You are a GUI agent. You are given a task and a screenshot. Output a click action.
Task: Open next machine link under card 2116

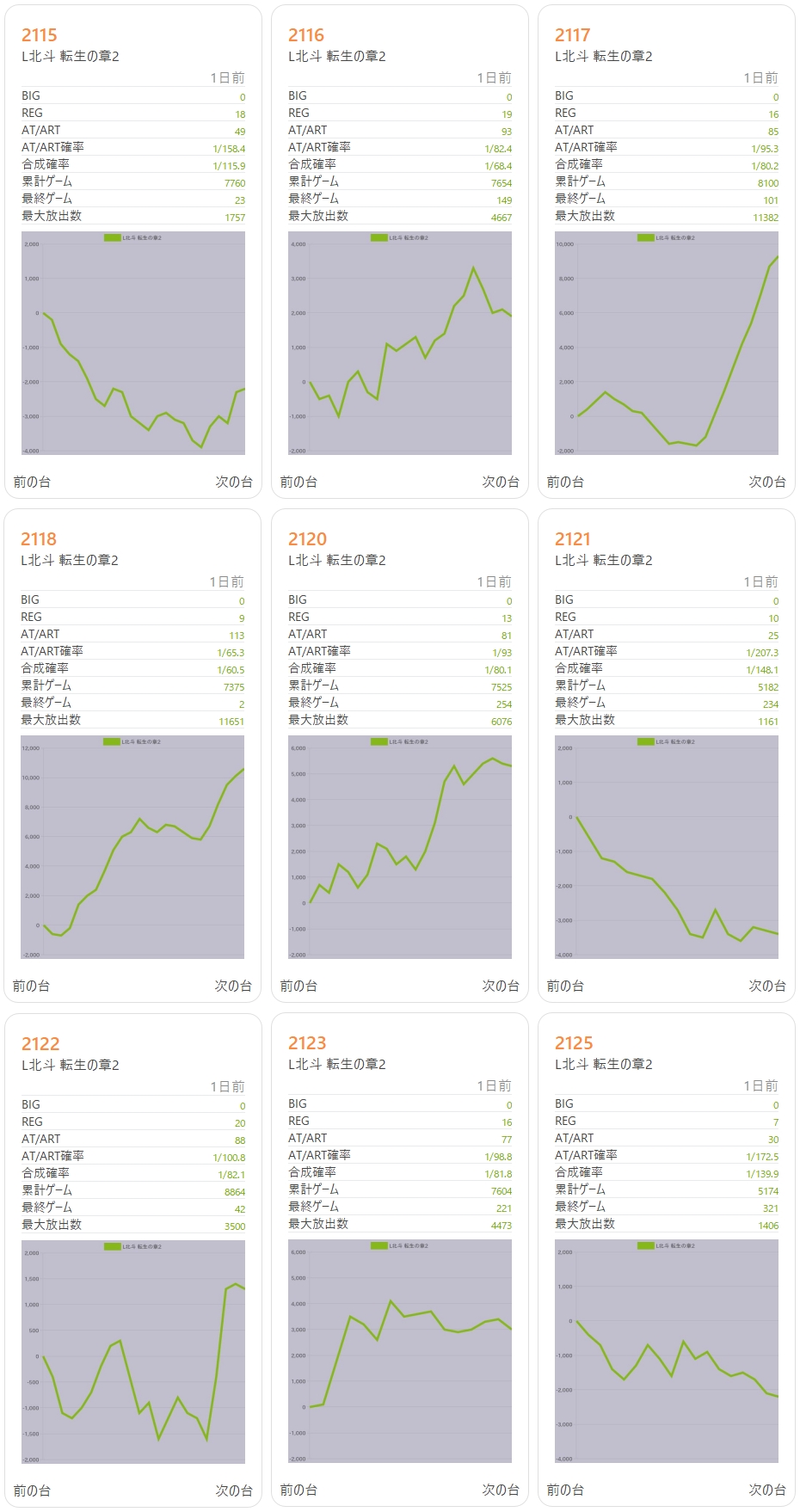pyautogui.click(x=501, y=482)
